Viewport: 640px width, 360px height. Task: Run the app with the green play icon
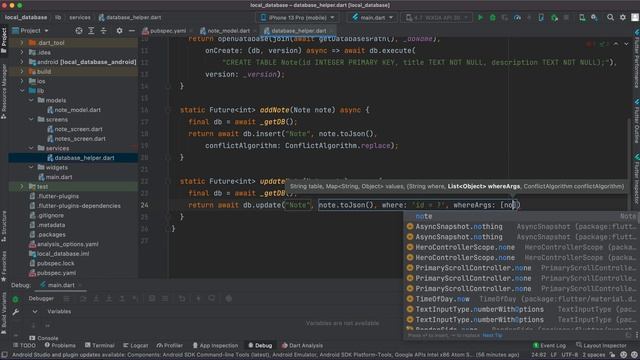click(x=480, y=18)
